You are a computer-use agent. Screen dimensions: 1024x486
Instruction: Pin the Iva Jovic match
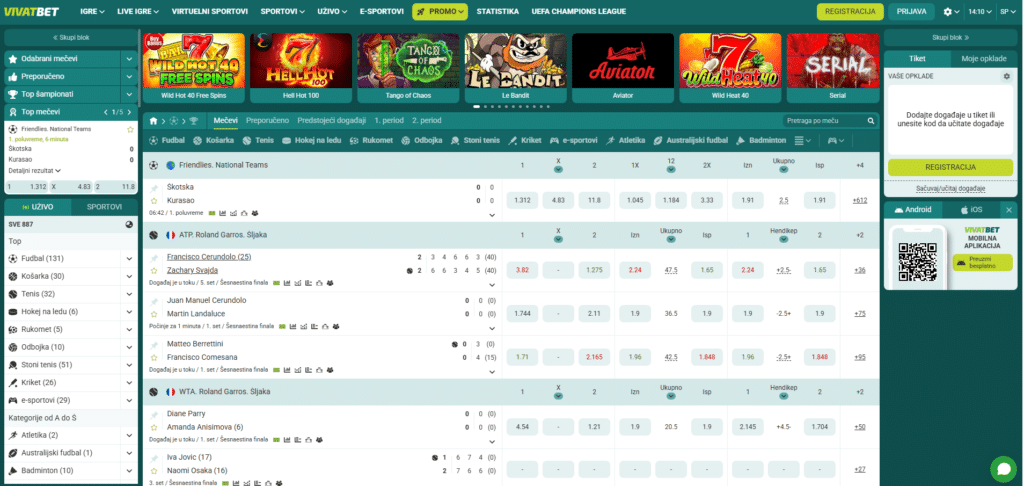(154, 458)
